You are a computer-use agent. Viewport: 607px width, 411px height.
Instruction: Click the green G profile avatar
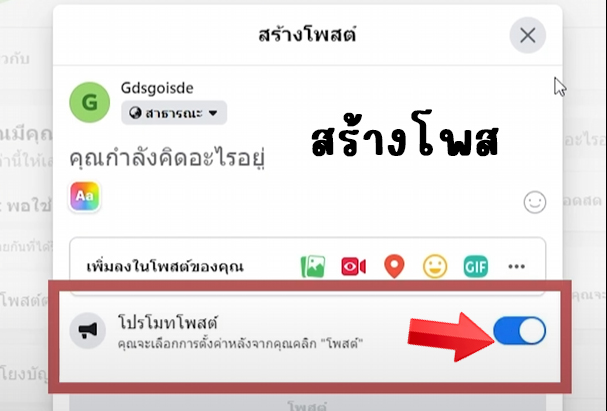(x=89, y=103)
